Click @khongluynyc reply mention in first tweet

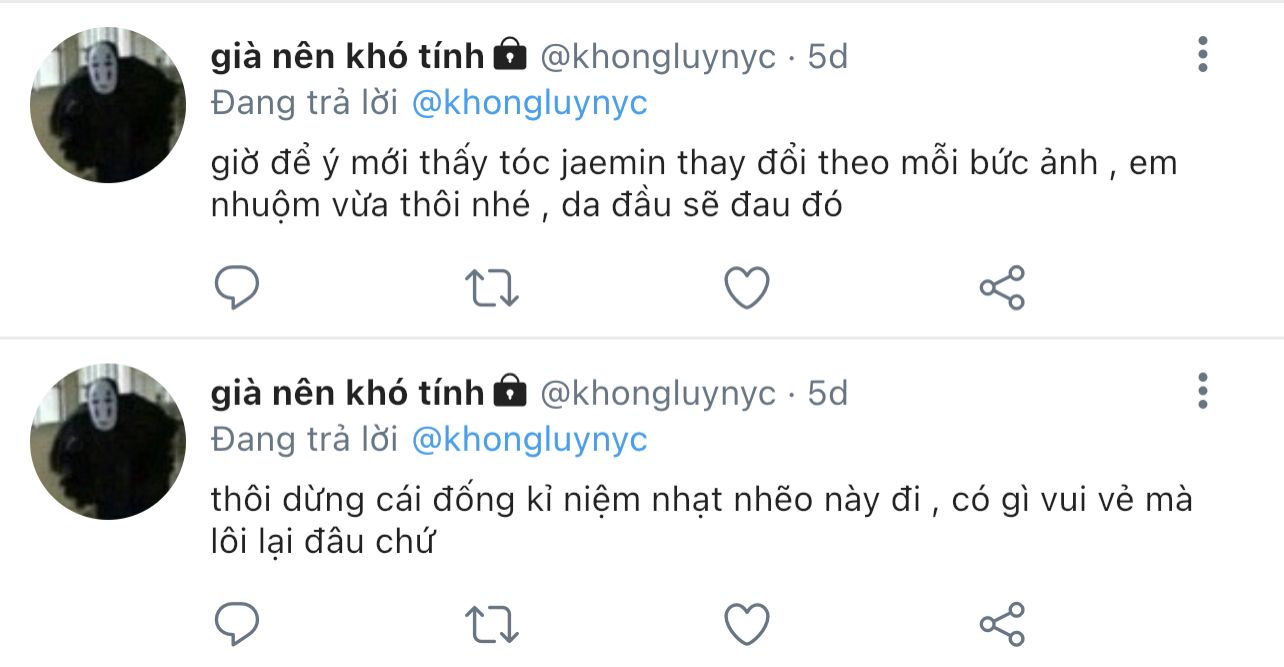click(530, 103)
